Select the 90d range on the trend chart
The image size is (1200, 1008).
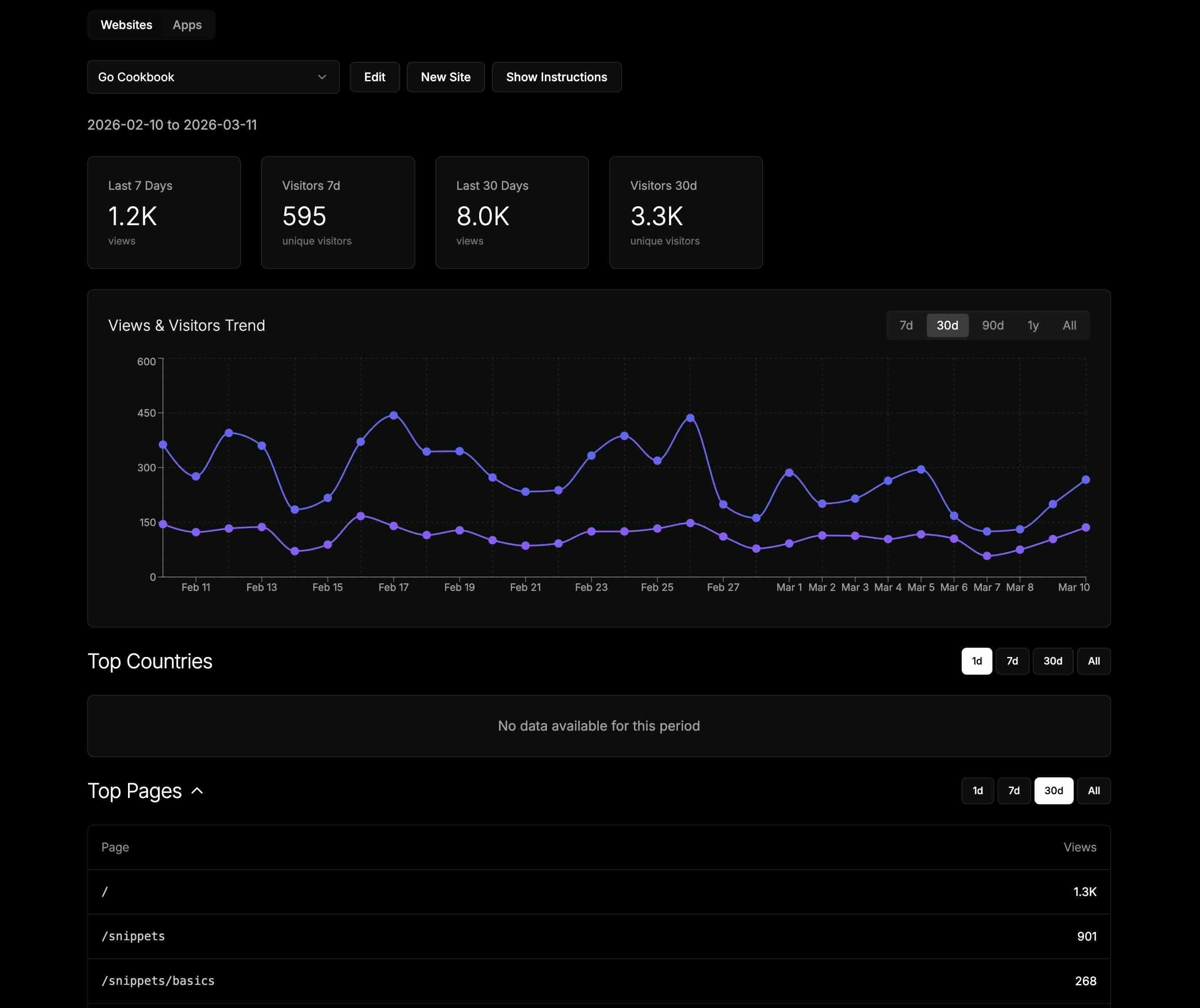click(993, 324)
